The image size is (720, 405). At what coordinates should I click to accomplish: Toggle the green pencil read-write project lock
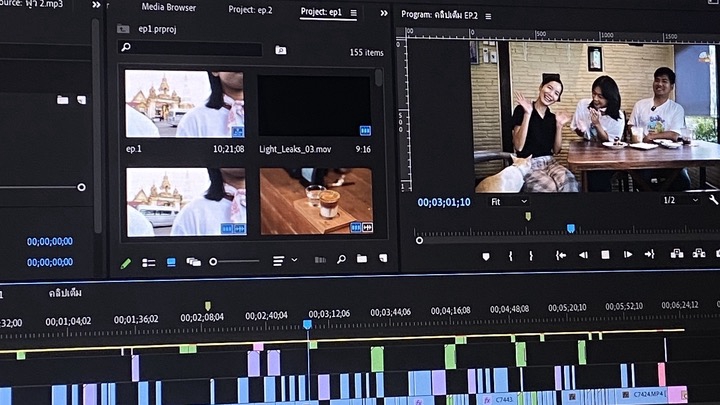(126, 263)
